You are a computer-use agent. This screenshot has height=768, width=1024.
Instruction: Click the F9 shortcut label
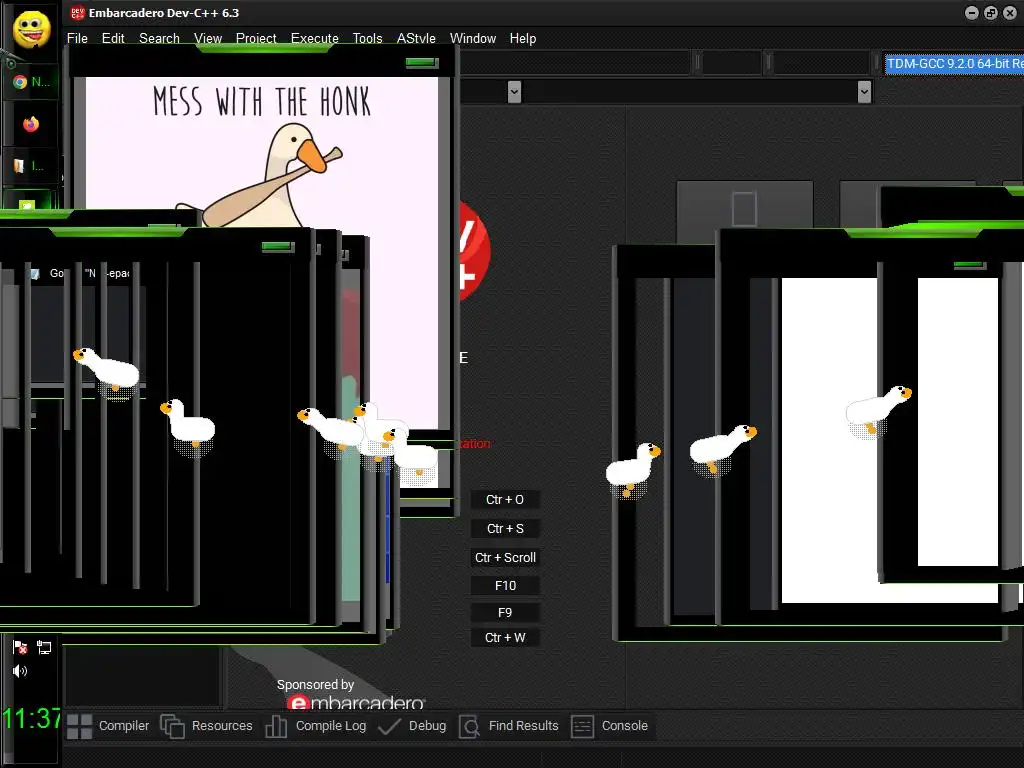(505, 613)
